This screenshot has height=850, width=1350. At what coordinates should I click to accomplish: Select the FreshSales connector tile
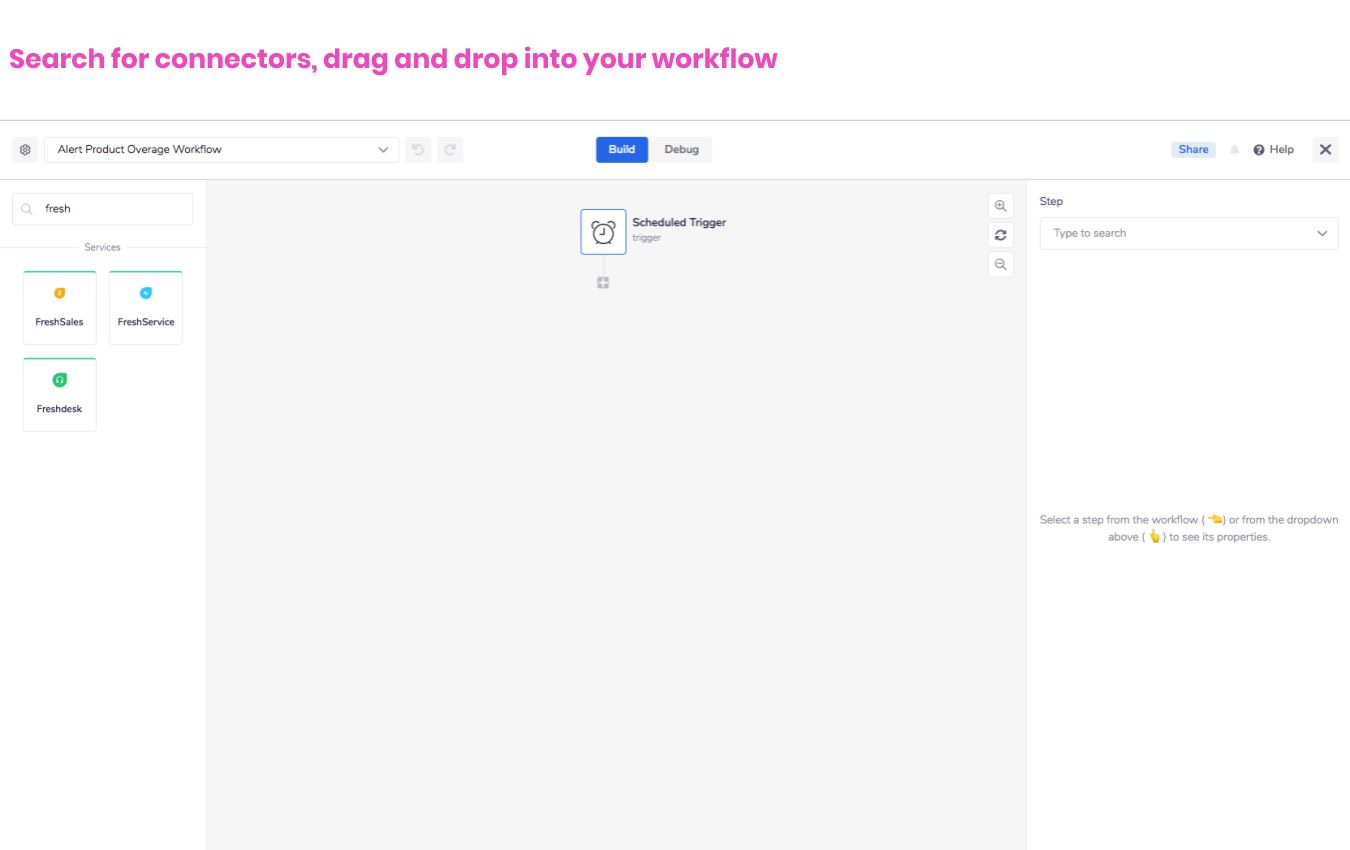coord(60,308)
